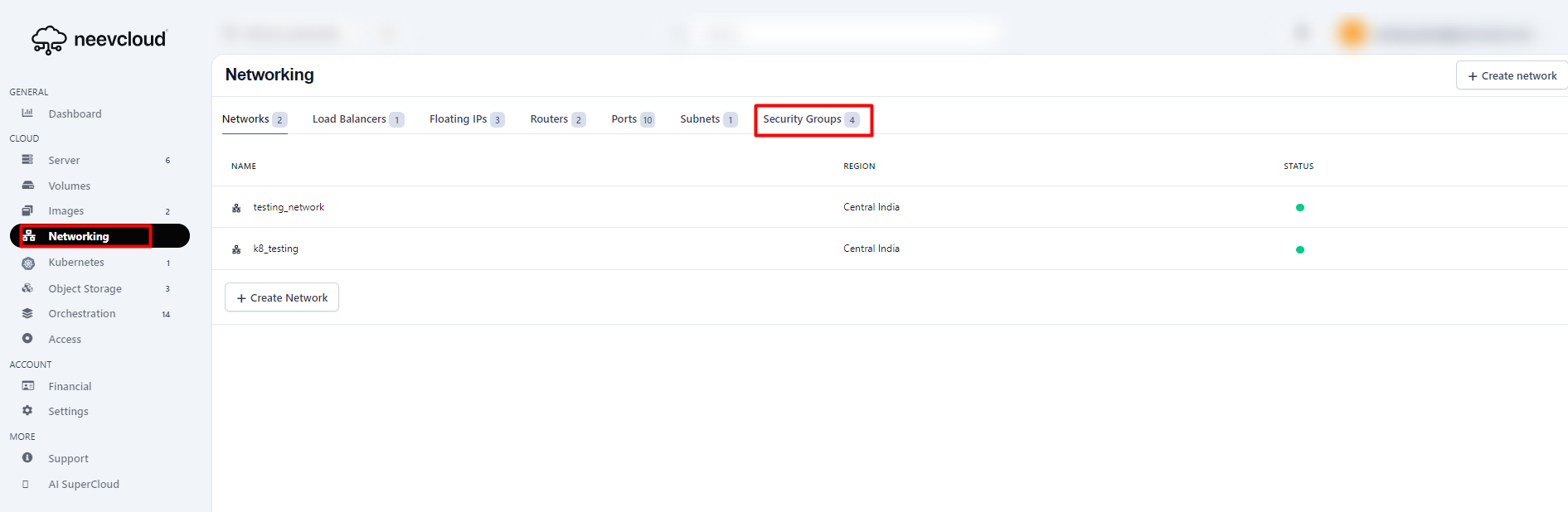Click Create Network button below the table
Image resolution: width=1568 pixels, height=512 pixels.
282,297
